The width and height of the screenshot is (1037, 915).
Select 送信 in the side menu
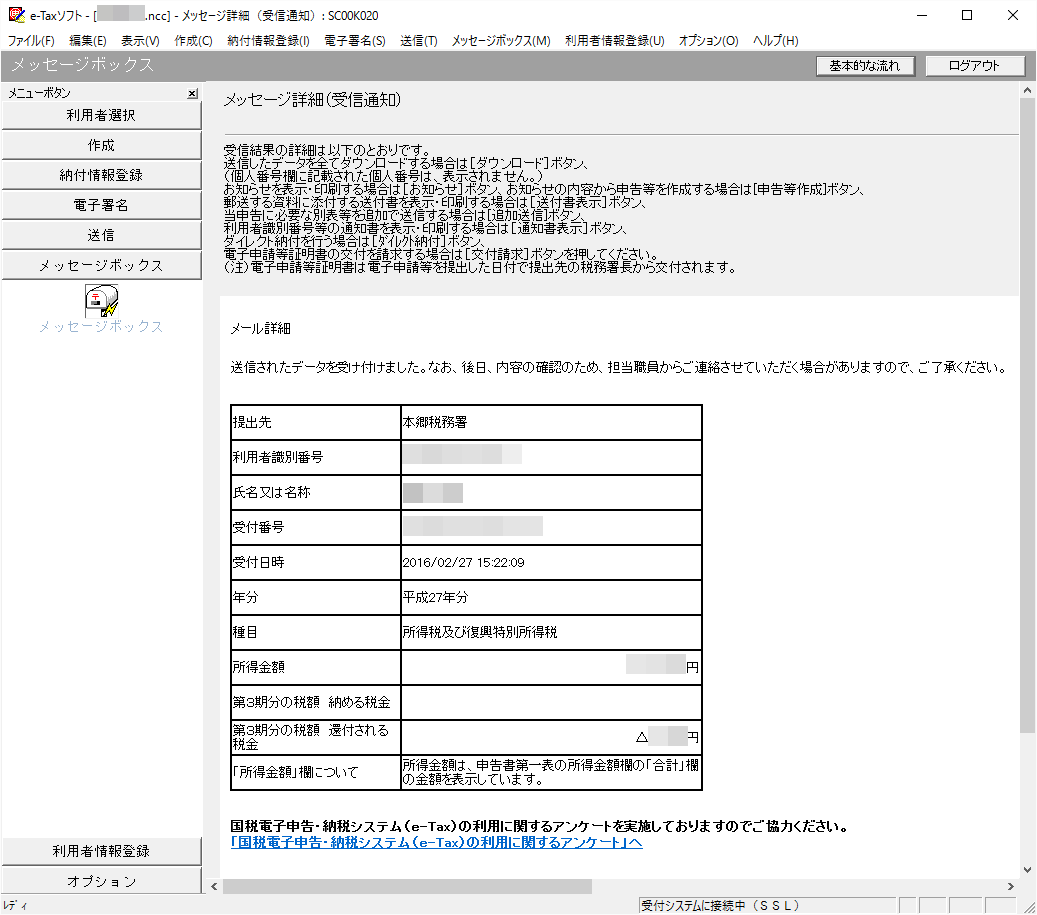pyautogui.click(x=101, y=235)
